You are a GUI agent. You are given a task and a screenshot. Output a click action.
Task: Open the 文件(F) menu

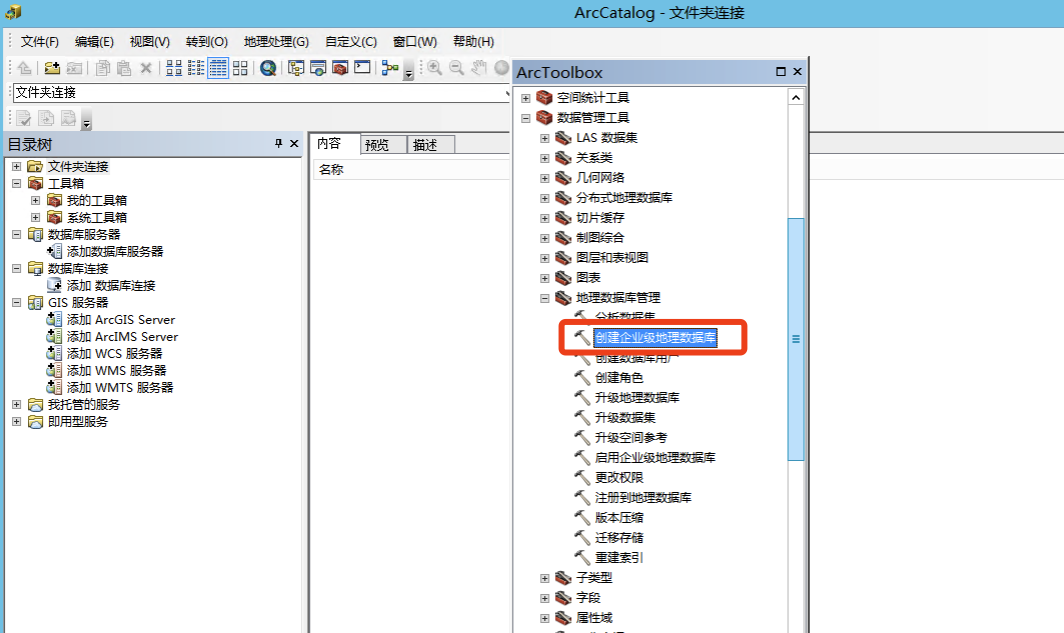click(40, 41)
